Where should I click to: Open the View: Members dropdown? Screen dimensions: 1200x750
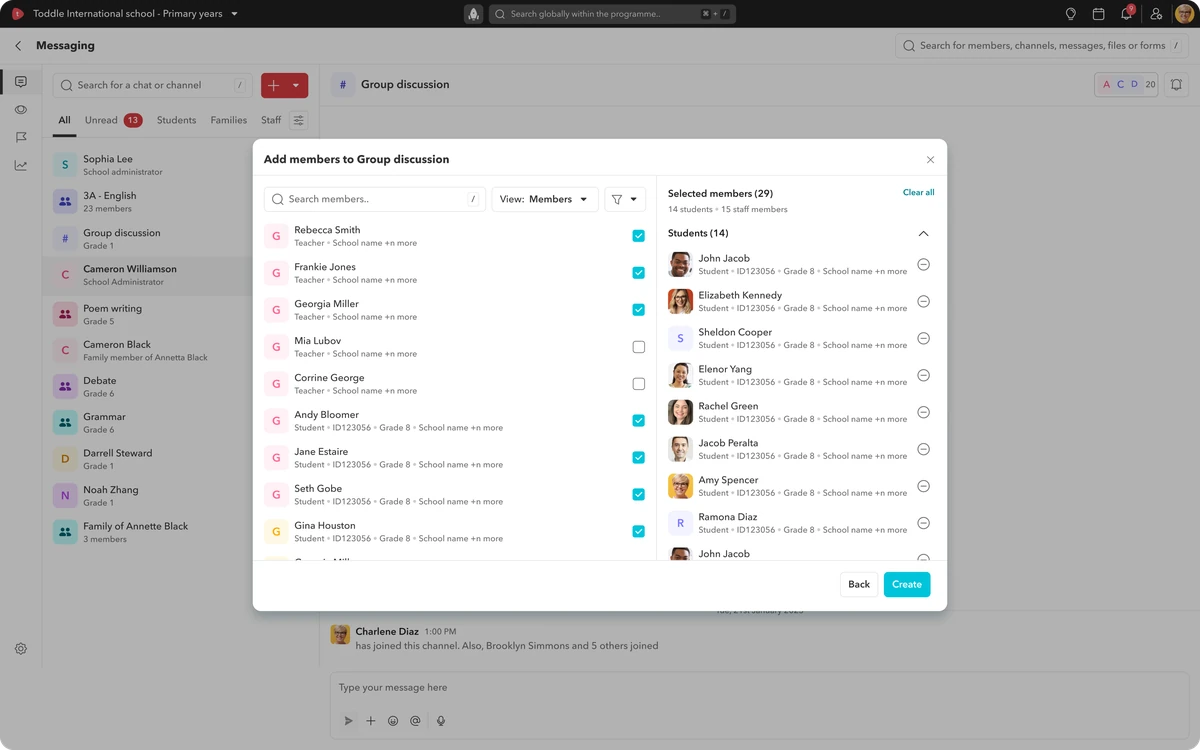click(545, 199)
